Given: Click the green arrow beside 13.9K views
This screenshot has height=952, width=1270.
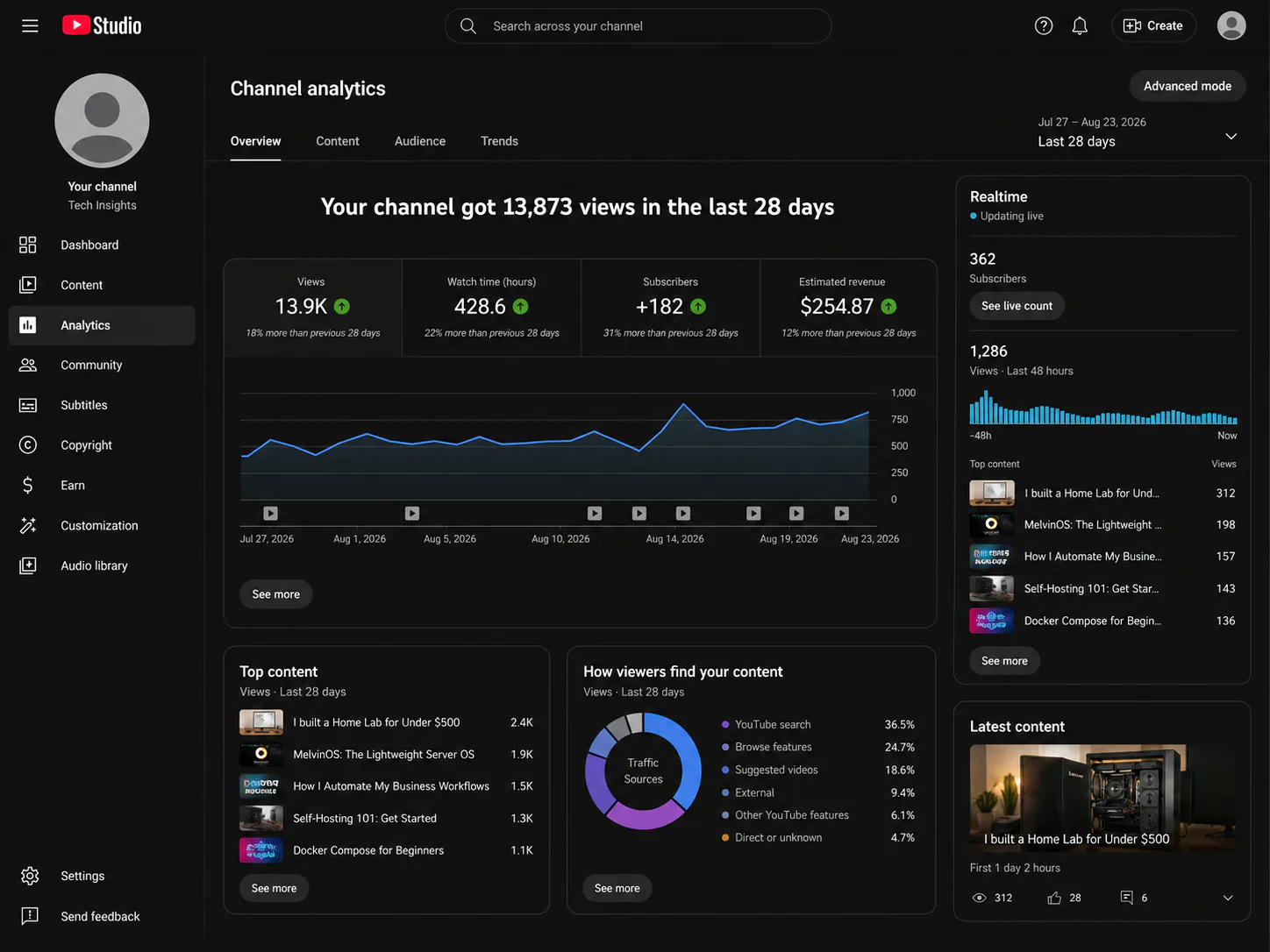Looking at the screenshot, I should pyautogui.click(x=342, y=306).
